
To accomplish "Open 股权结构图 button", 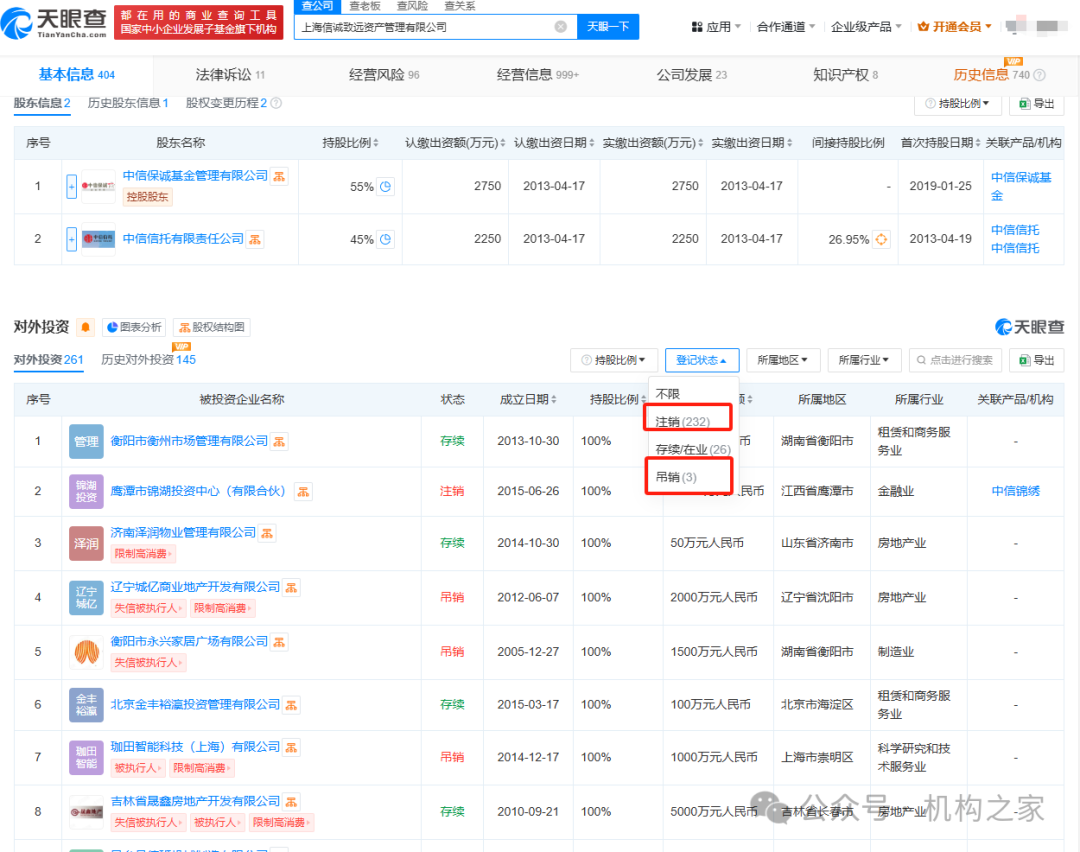I will tap(212, 327).
